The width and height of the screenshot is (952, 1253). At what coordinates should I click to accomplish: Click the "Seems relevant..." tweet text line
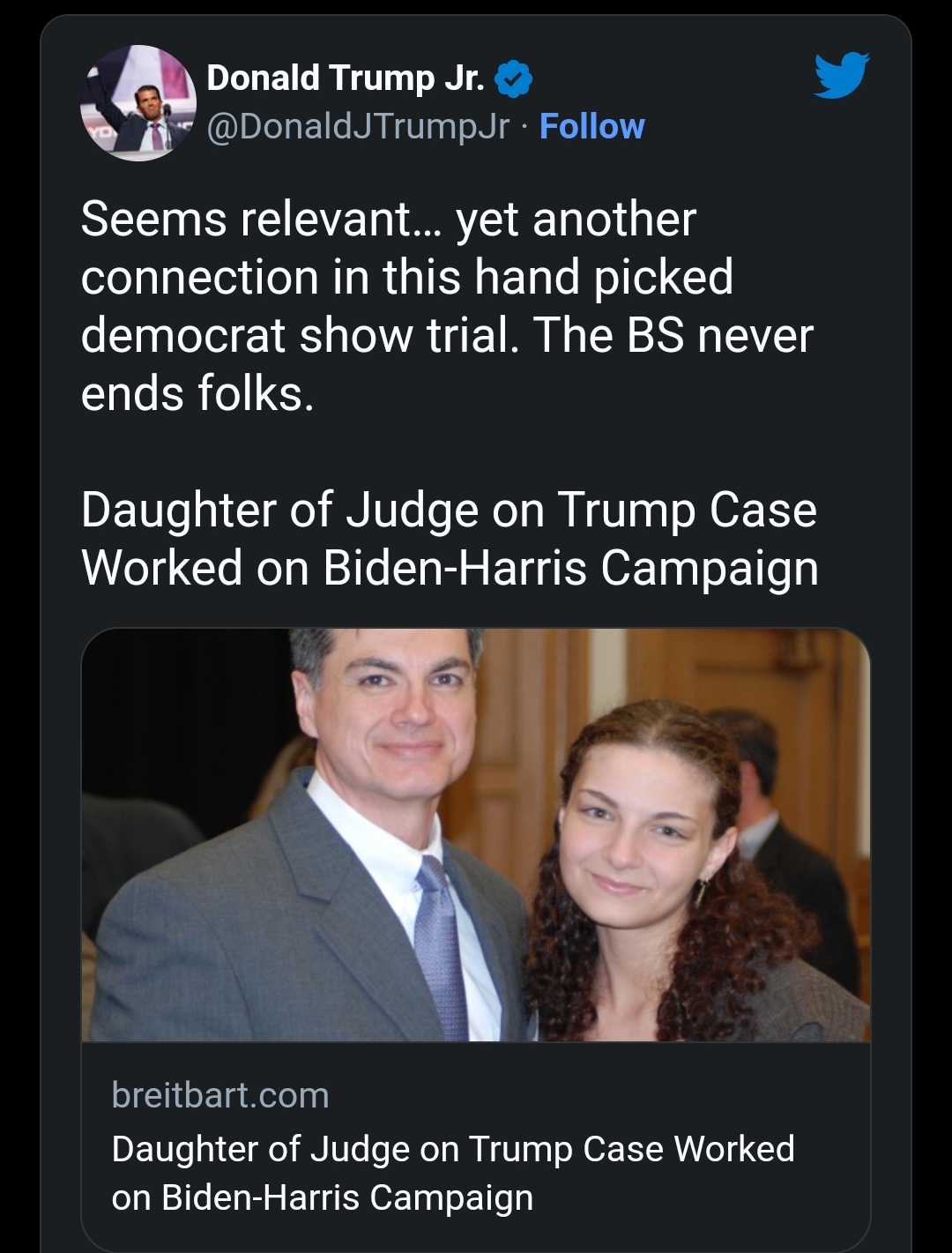click(388, 219)
